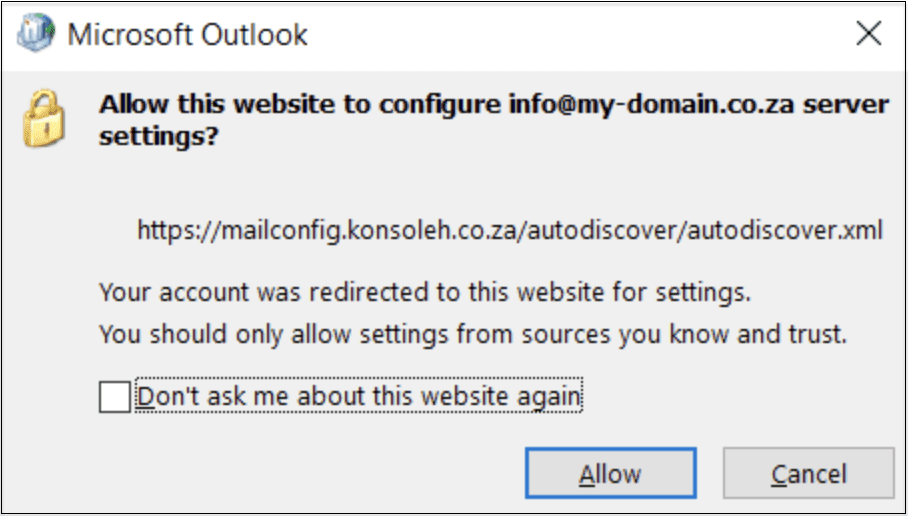The image size is (908, 516).
Task: Click "Don't ask me about this website again" label
Action: 358,397
